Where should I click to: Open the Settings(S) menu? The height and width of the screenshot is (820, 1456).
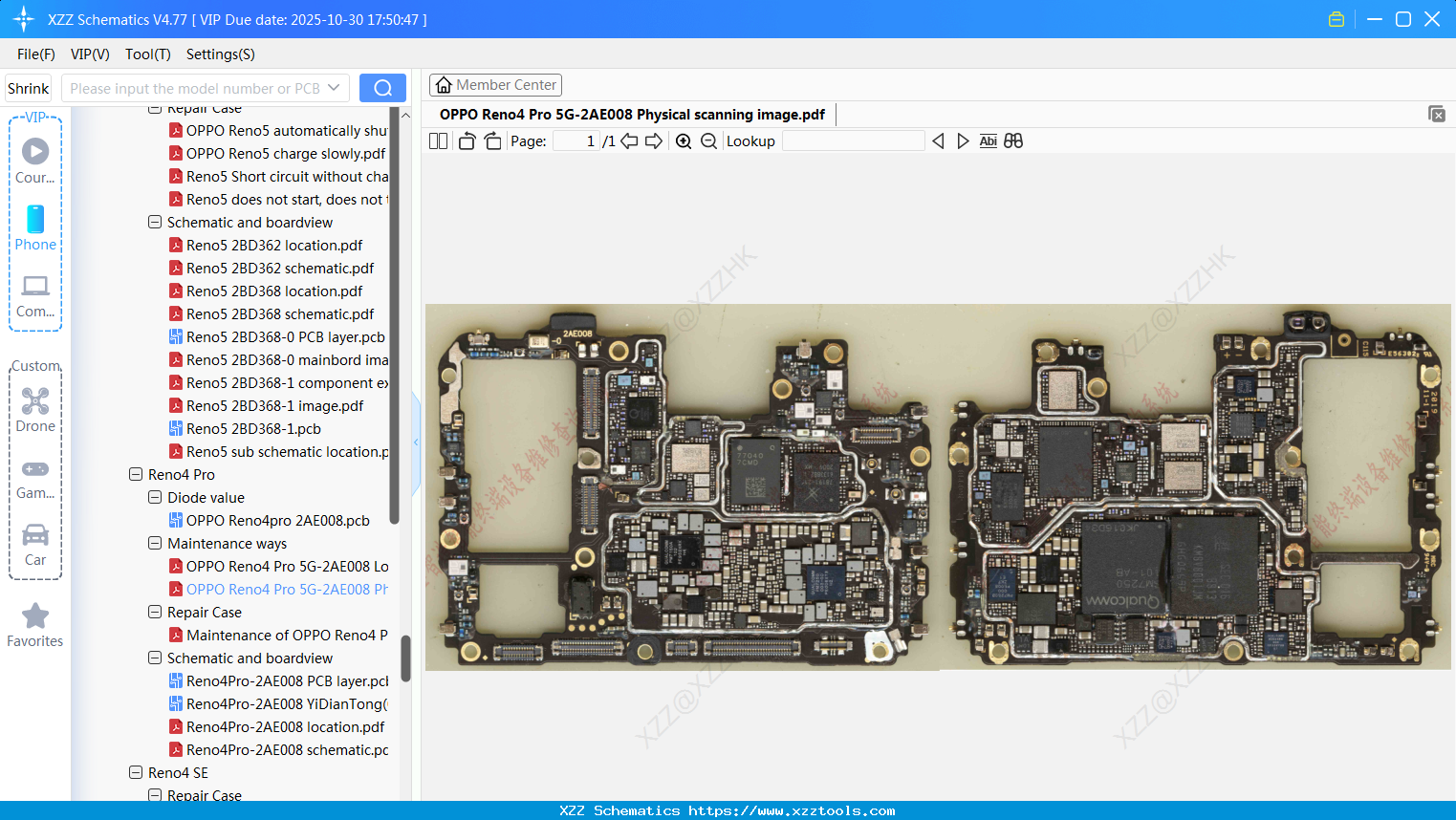[x=220, y=54]
